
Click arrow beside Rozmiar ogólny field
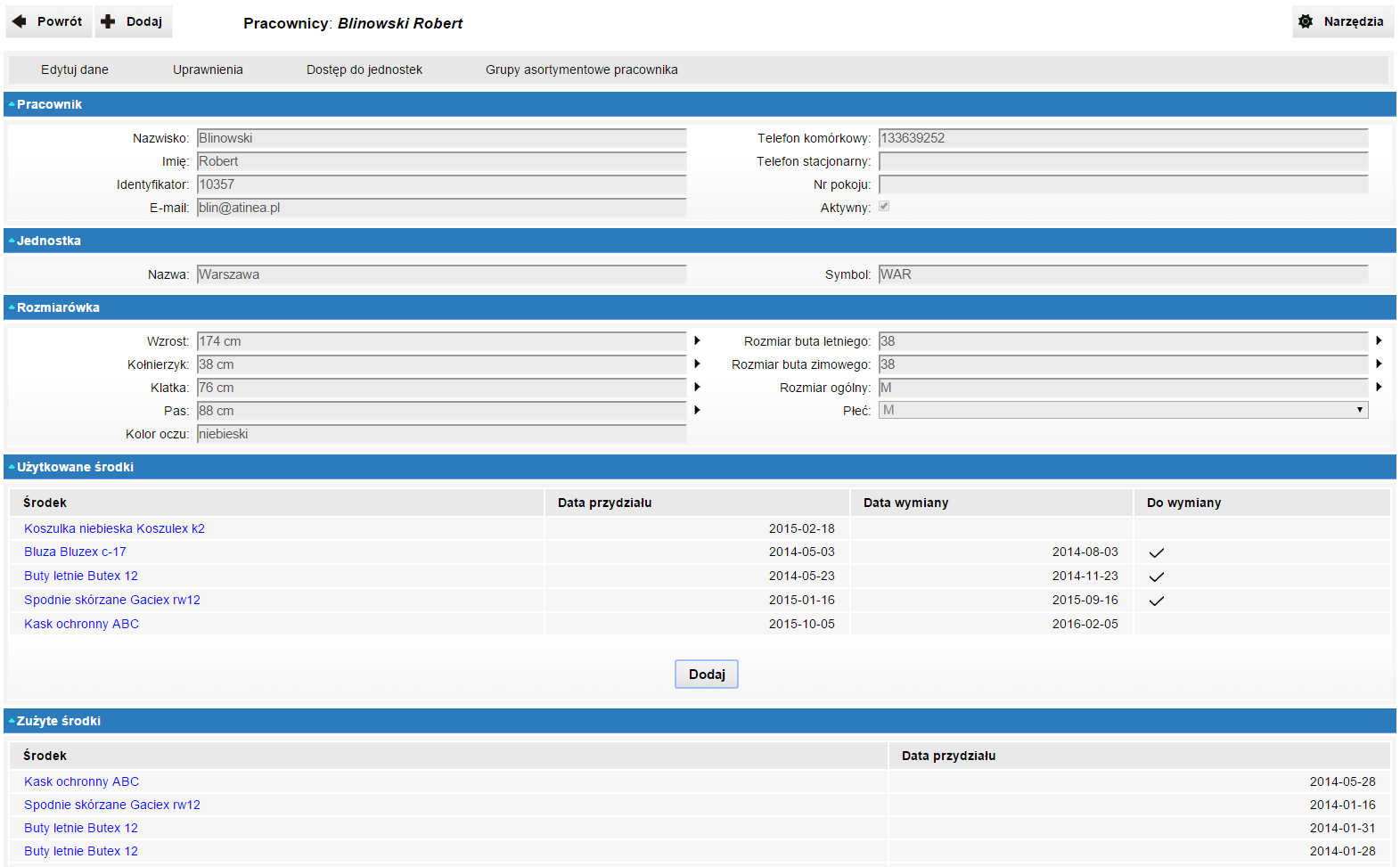coord(1379,387)
